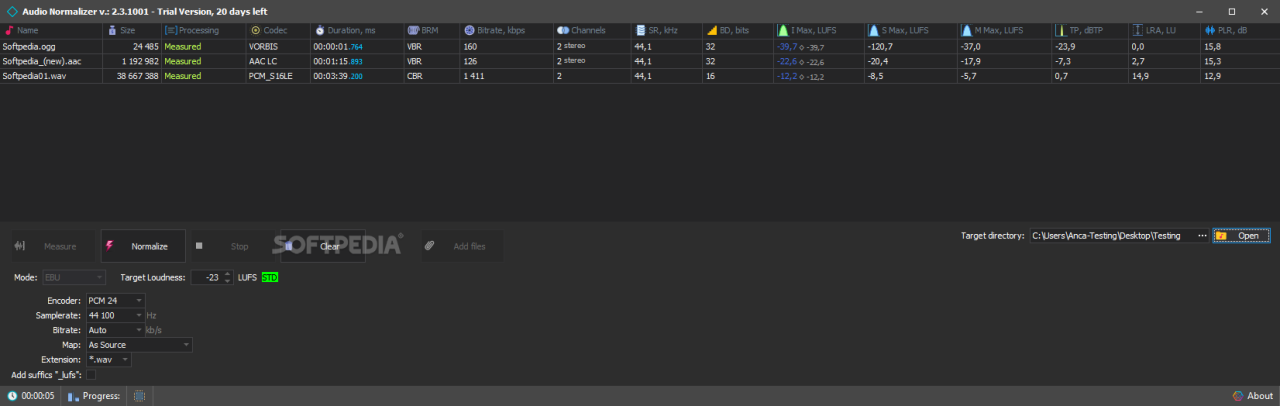Expand the Bitrate dropdown showing Auto

pyautogui.click(x=115, y=329)
